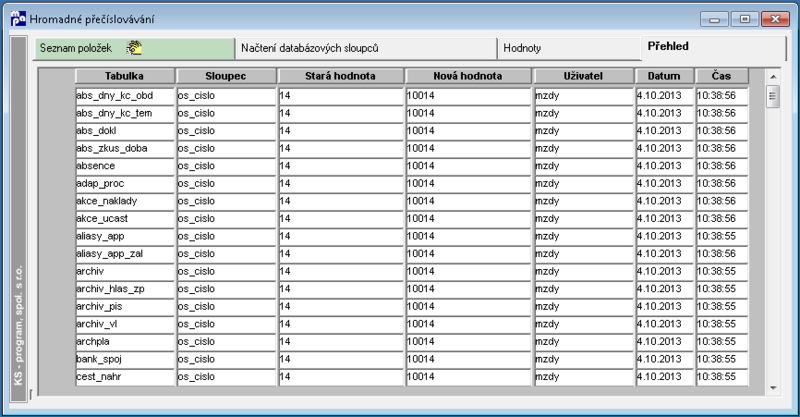Select the aliasy_app_zal table cell

[125, 254]
